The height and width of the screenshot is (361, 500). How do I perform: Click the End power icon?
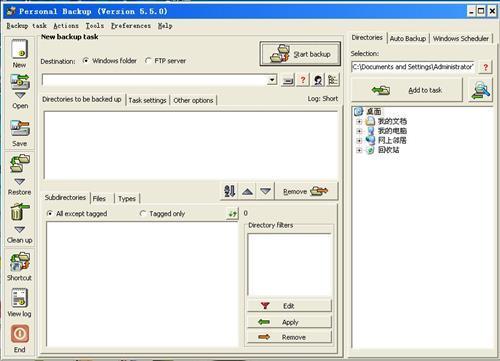(20, 334)
